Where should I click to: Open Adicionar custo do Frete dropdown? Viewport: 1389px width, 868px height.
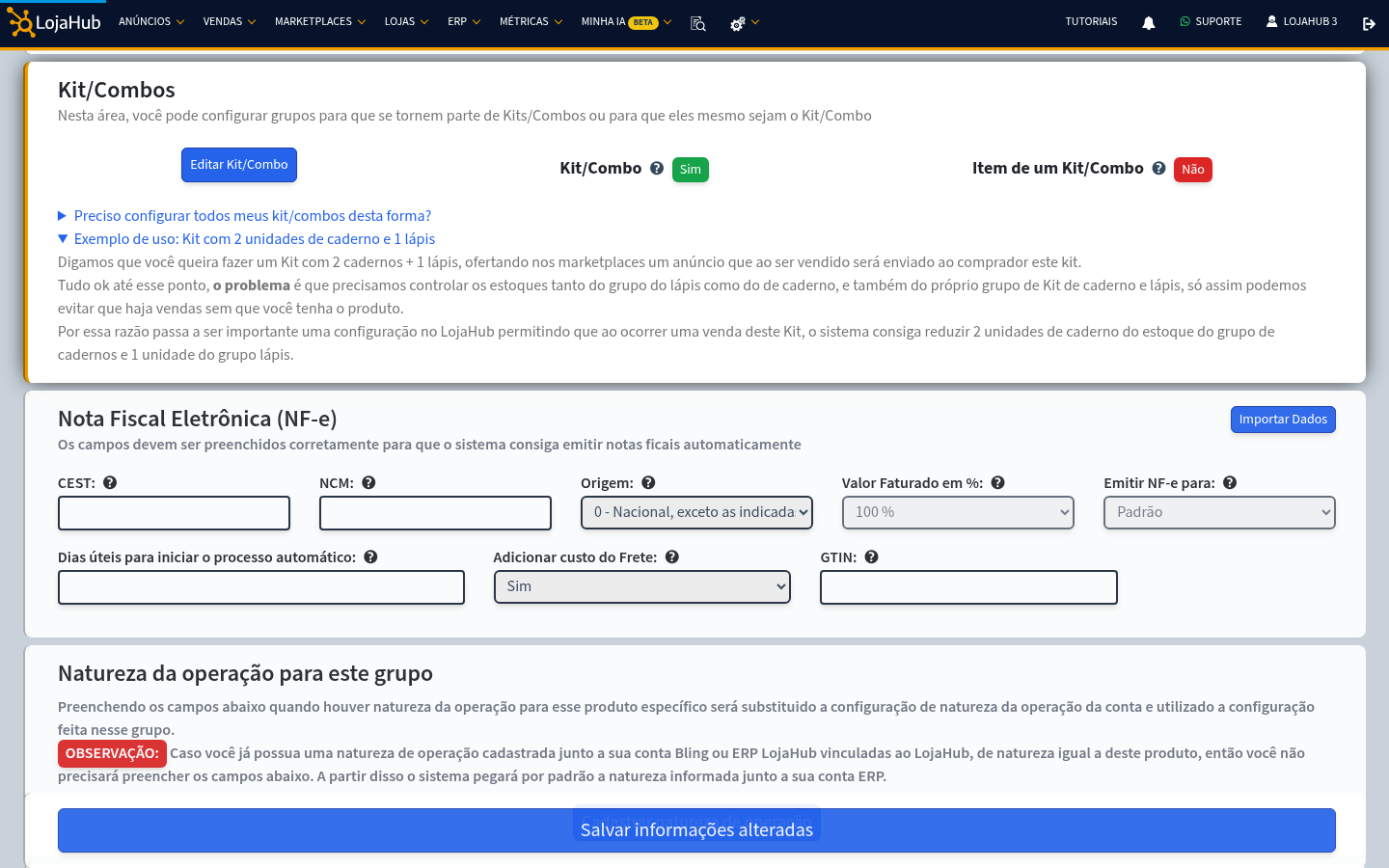tap(641, 586)
